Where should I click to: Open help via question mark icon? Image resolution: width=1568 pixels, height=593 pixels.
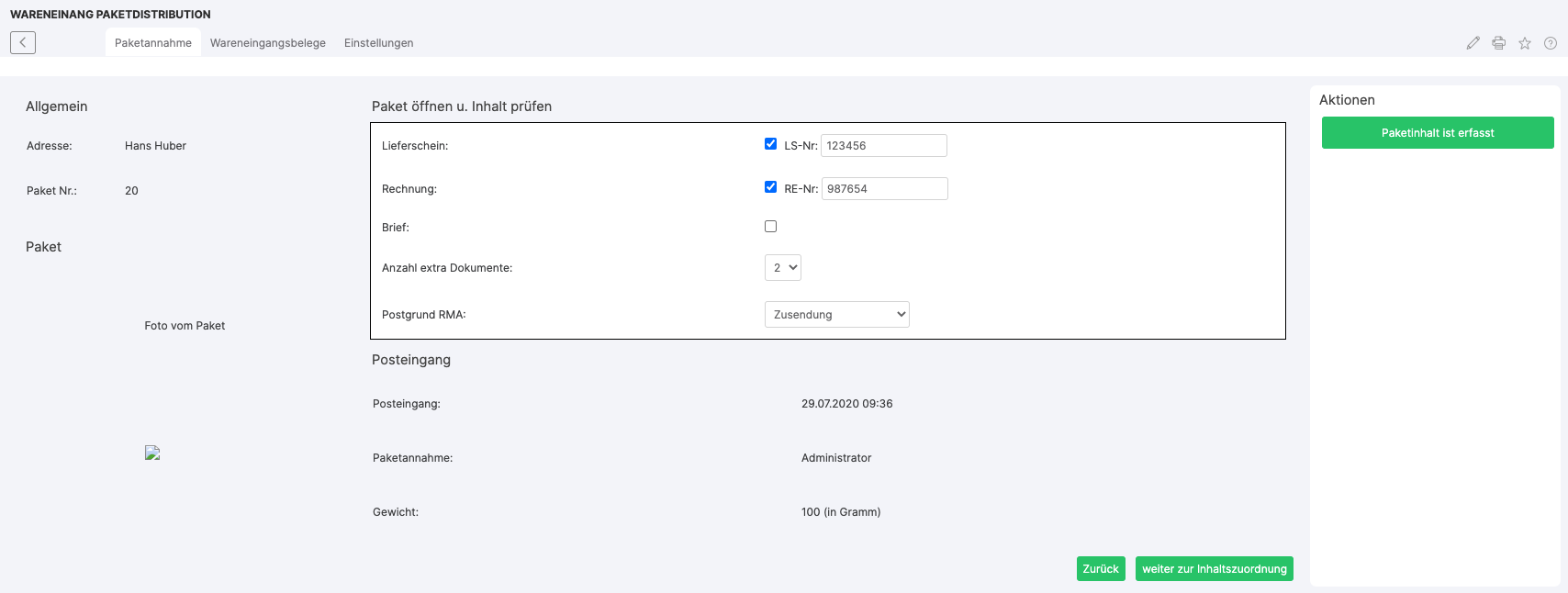click(x=1550, y=43)
